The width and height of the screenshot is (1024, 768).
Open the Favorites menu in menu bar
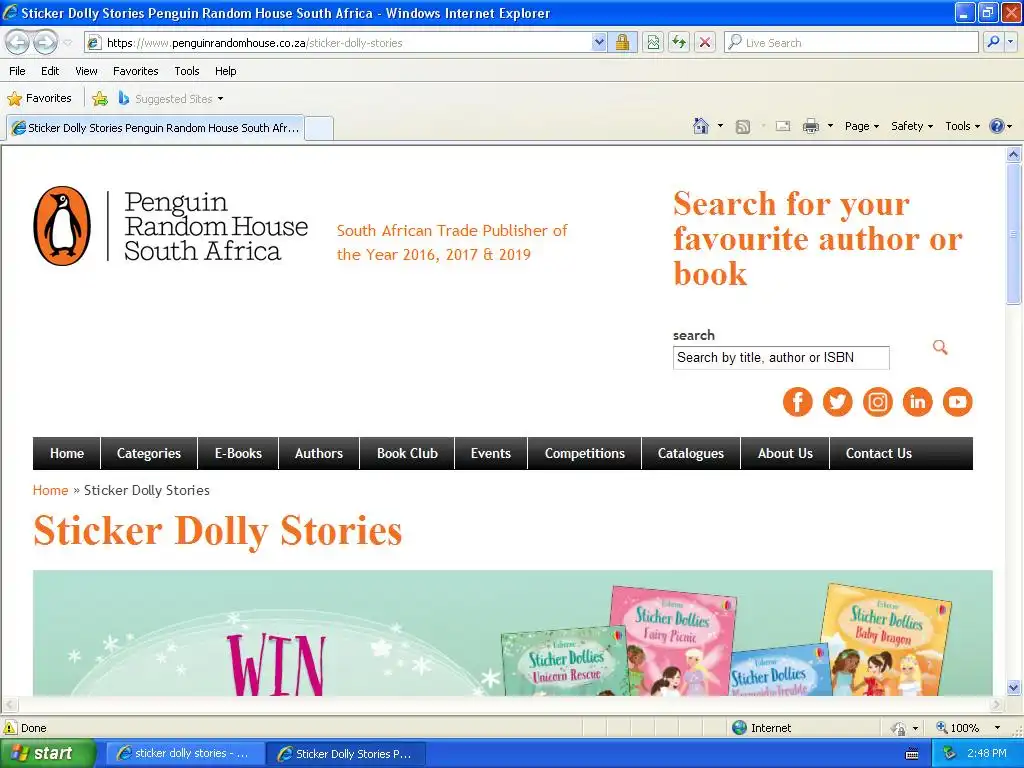click(x=135, y=71)
